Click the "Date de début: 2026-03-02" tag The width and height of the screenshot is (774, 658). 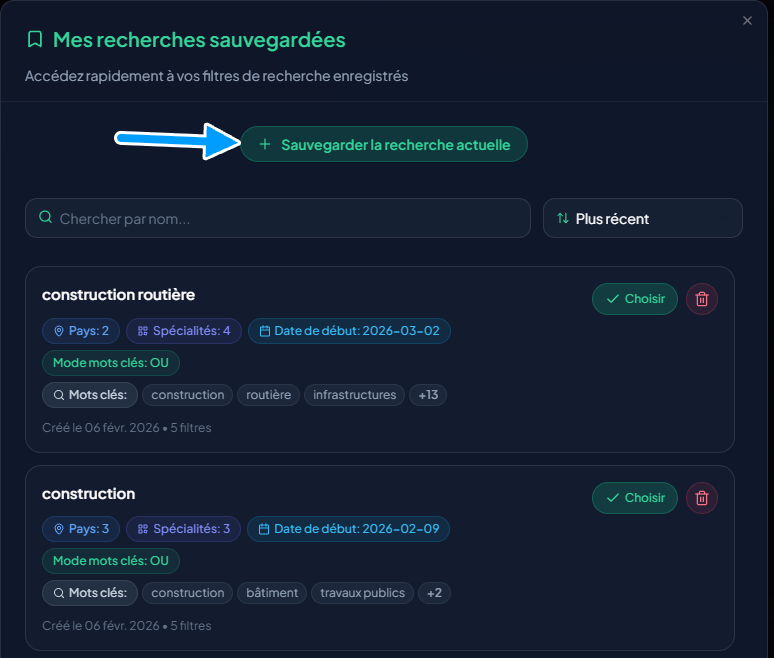click(349, 331)
